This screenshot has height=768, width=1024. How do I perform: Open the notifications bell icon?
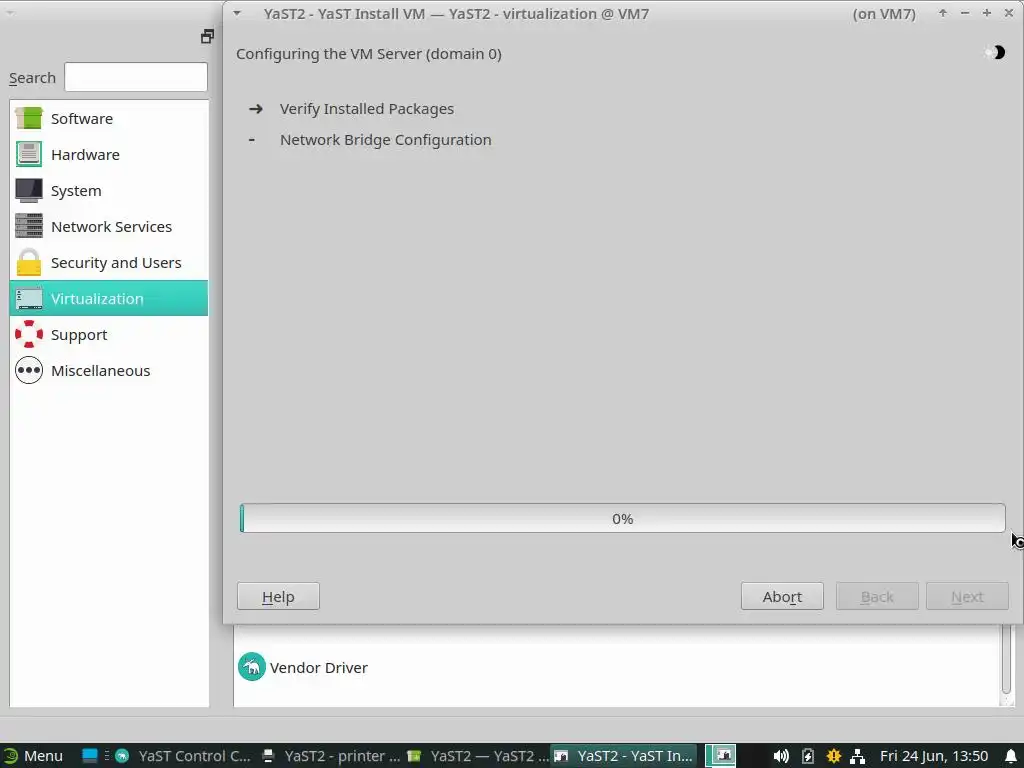pos(1010,756)
